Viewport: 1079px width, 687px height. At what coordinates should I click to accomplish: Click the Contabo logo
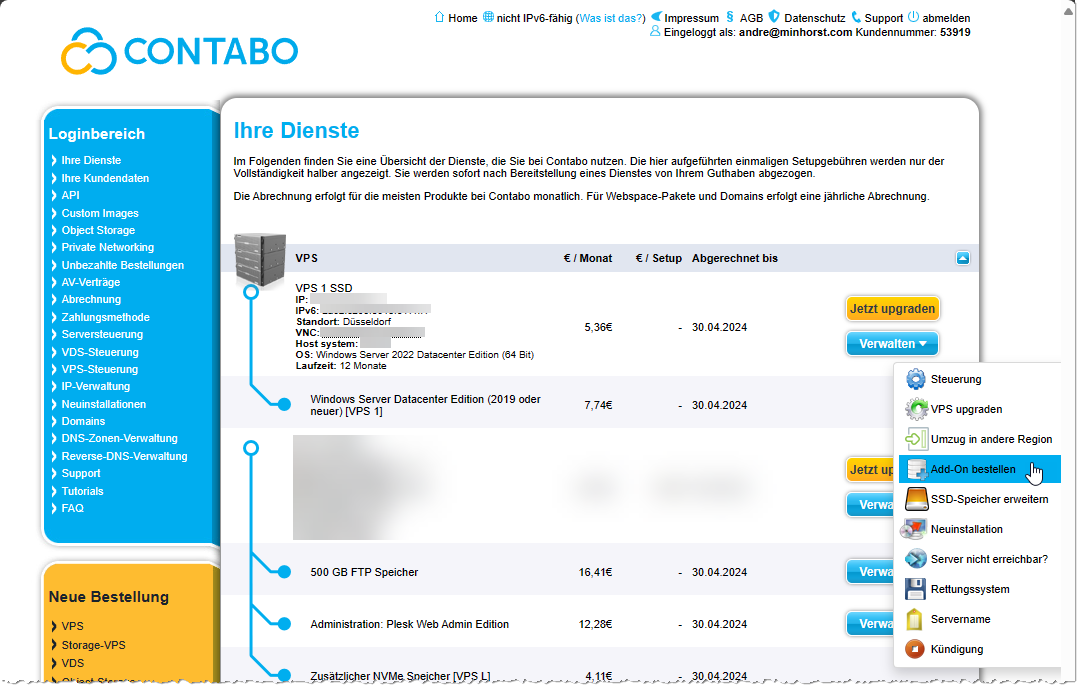tap(178, 51)
